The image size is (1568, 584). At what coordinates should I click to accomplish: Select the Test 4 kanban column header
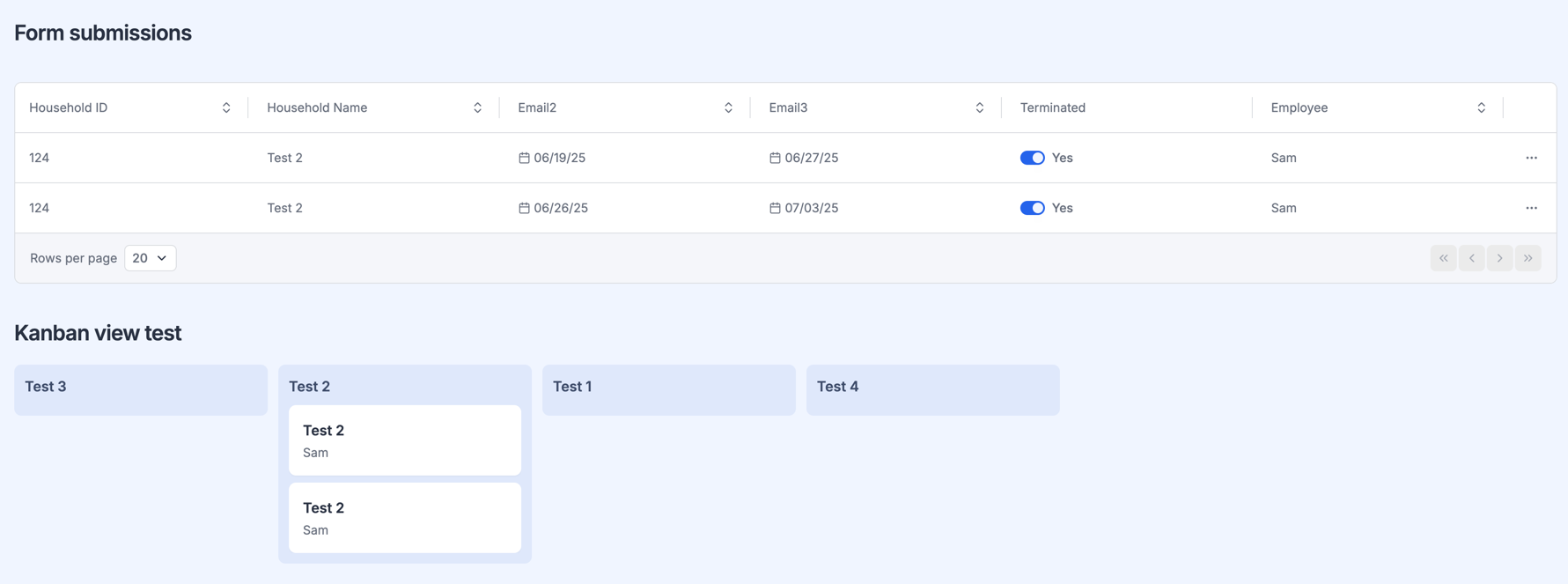point(933,390)
